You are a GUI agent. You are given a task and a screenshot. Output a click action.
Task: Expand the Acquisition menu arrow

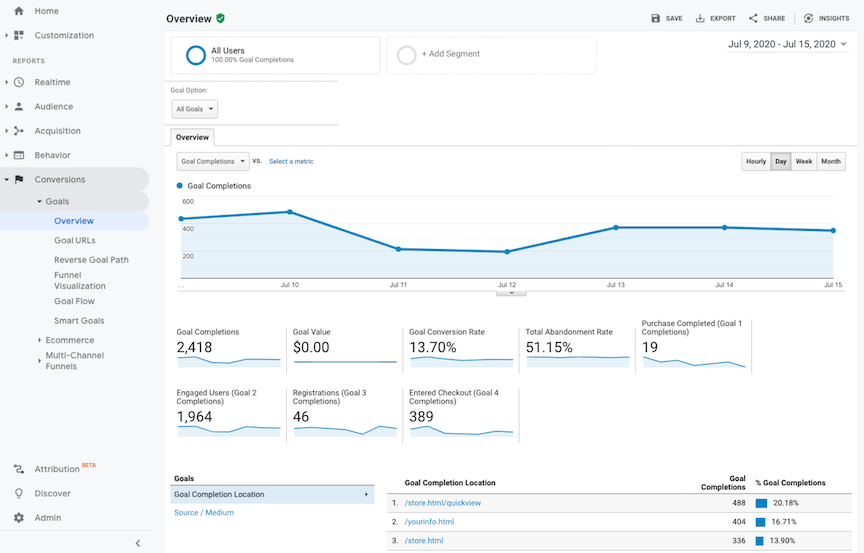[x=7, y=131]
